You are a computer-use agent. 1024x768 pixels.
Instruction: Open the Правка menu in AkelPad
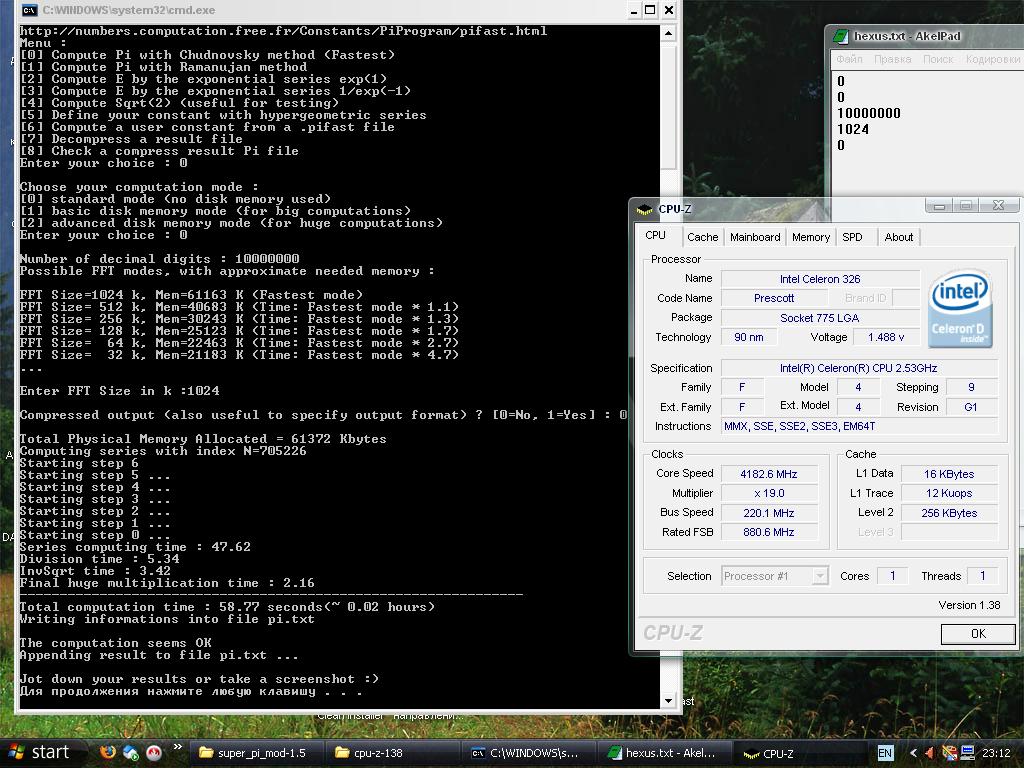[893, 59]
